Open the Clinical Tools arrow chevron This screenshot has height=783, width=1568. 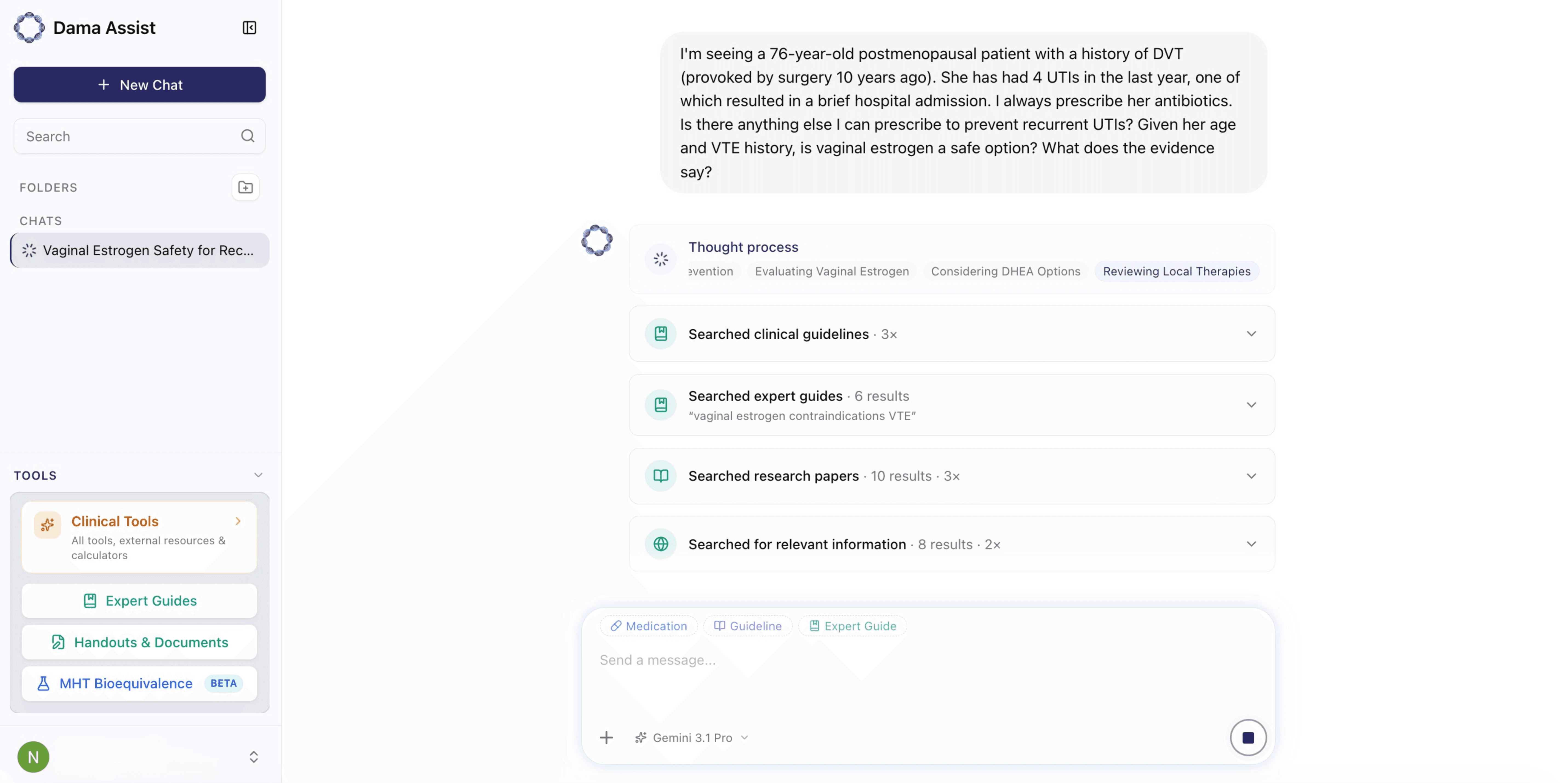pos(238,521)
